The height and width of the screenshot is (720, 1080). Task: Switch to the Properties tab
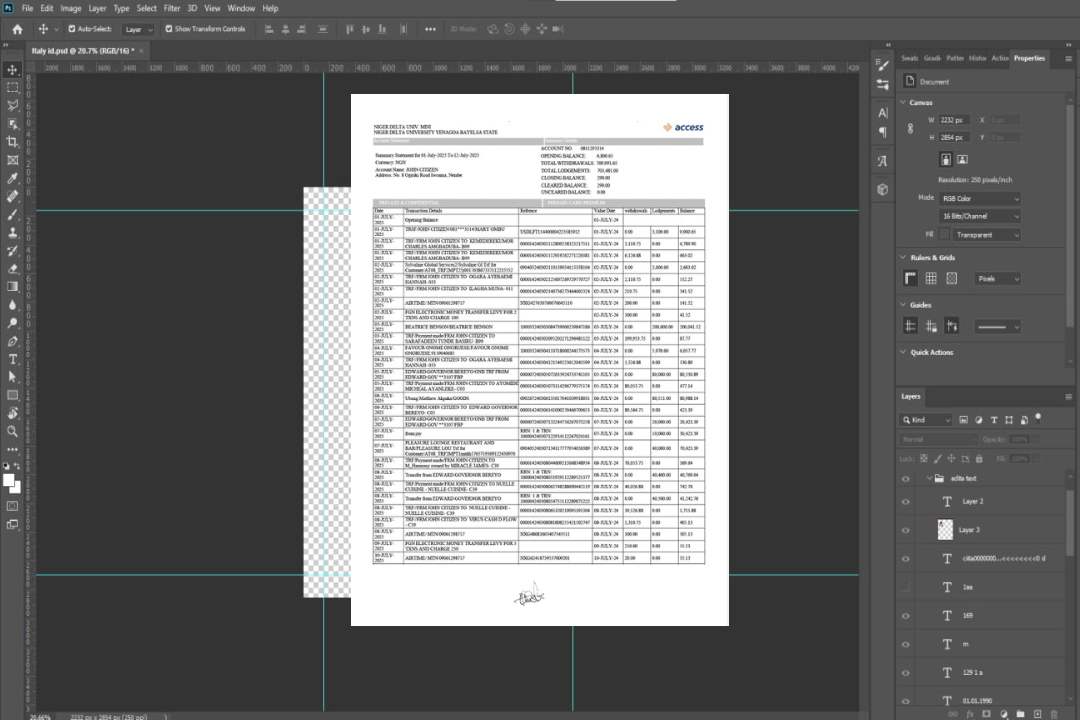[1029, 59]
